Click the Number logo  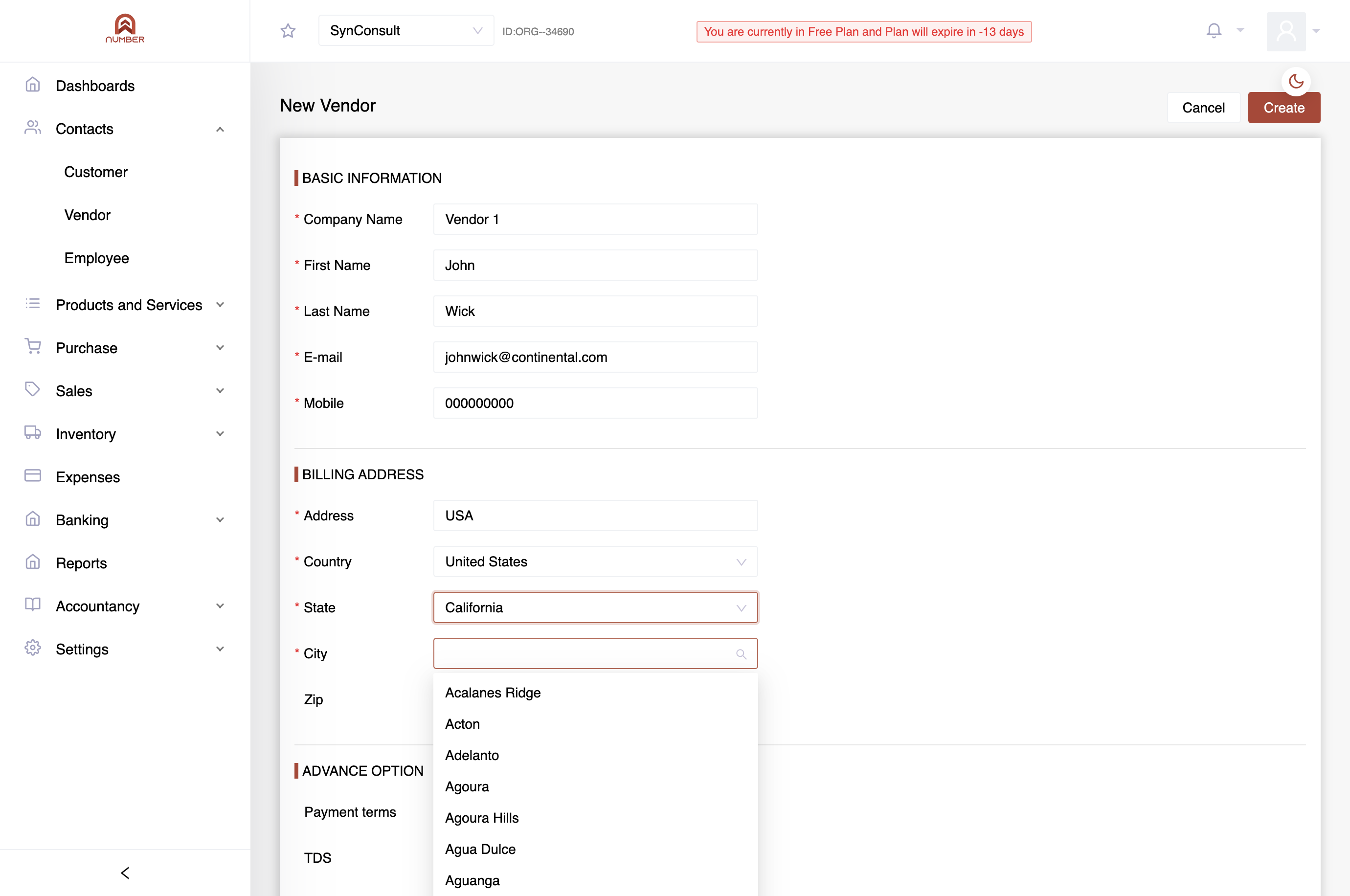pos(125,28)
